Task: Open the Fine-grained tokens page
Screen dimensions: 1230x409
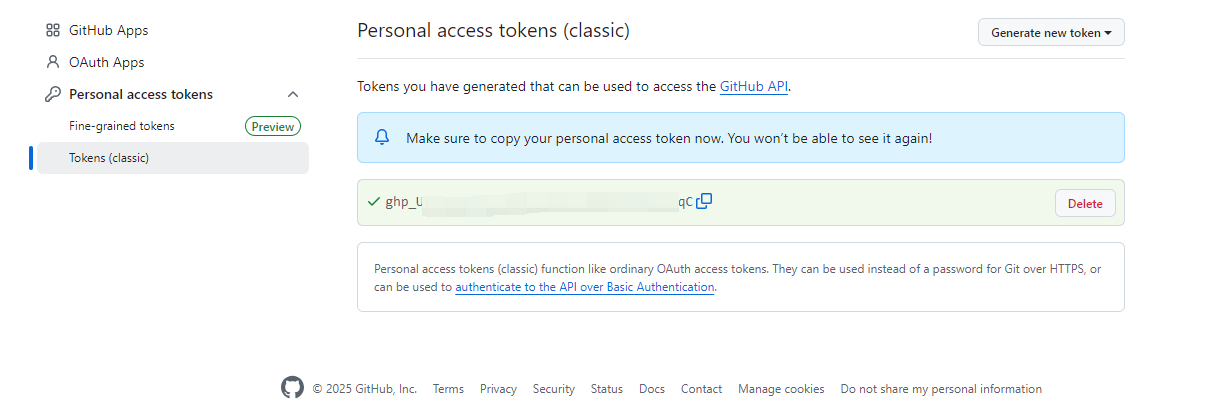Action: pyautogui.click(x=122, y=126)
